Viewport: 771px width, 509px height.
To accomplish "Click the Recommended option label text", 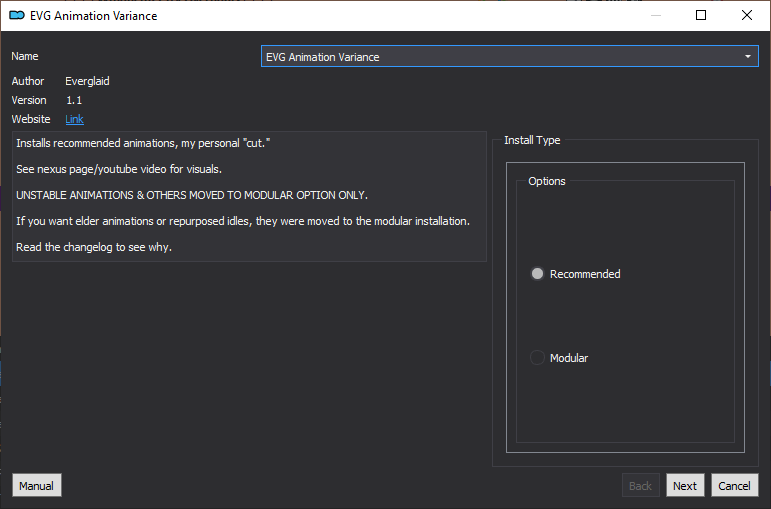I will pos(585,274).
